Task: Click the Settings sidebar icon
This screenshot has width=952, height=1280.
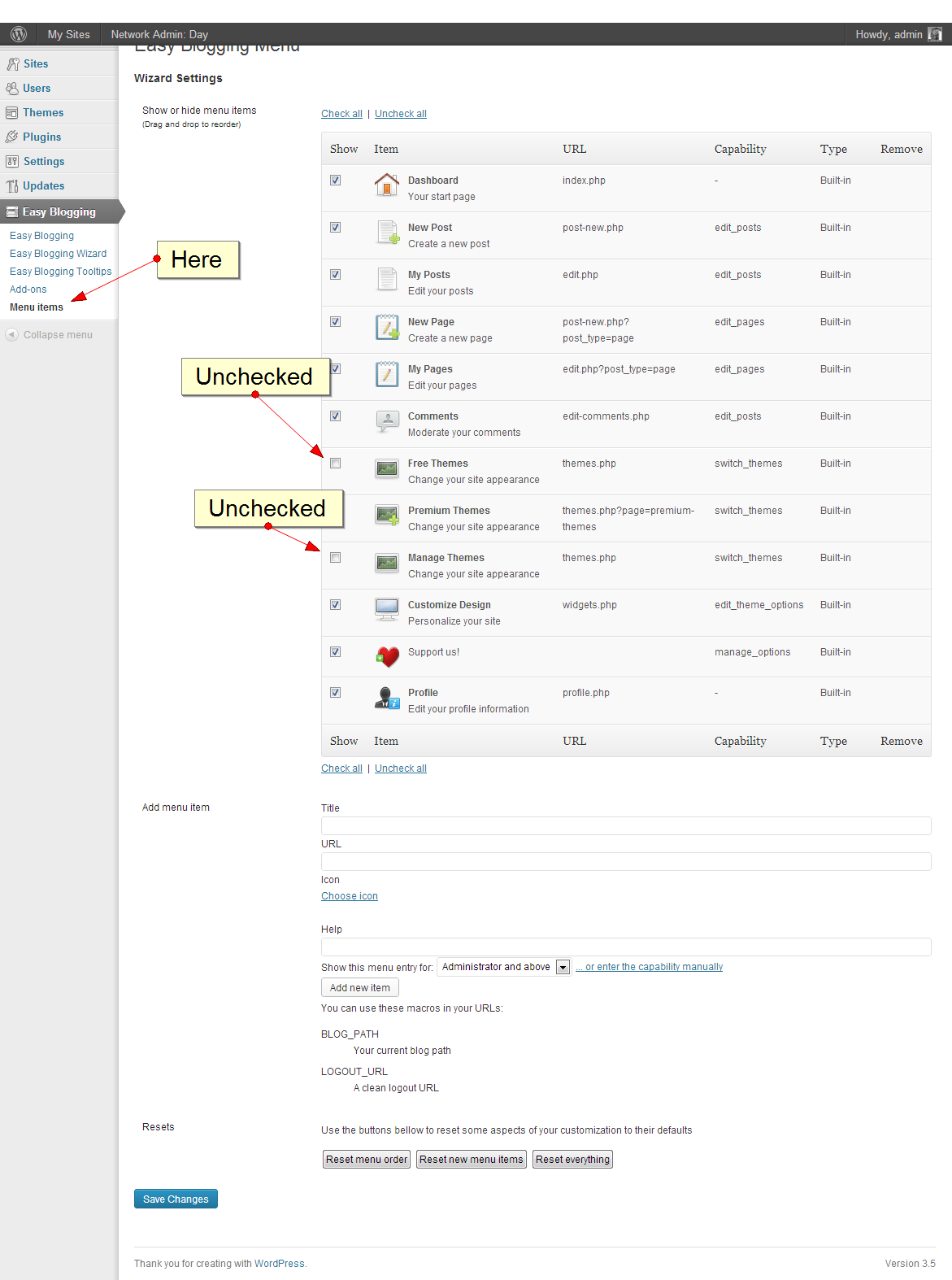Action: click(12, 162)
